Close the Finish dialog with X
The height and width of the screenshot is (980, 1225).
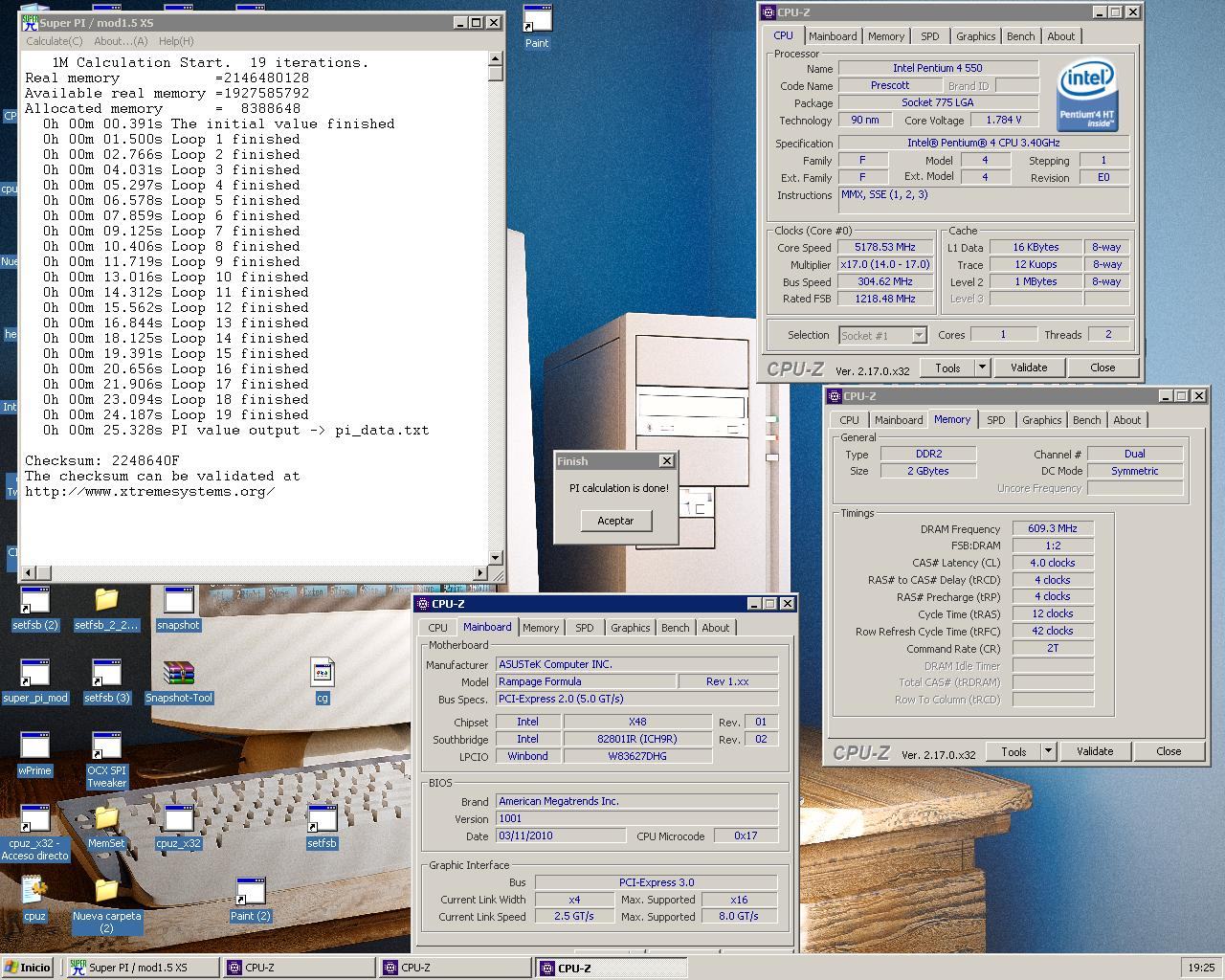[667, 461]
